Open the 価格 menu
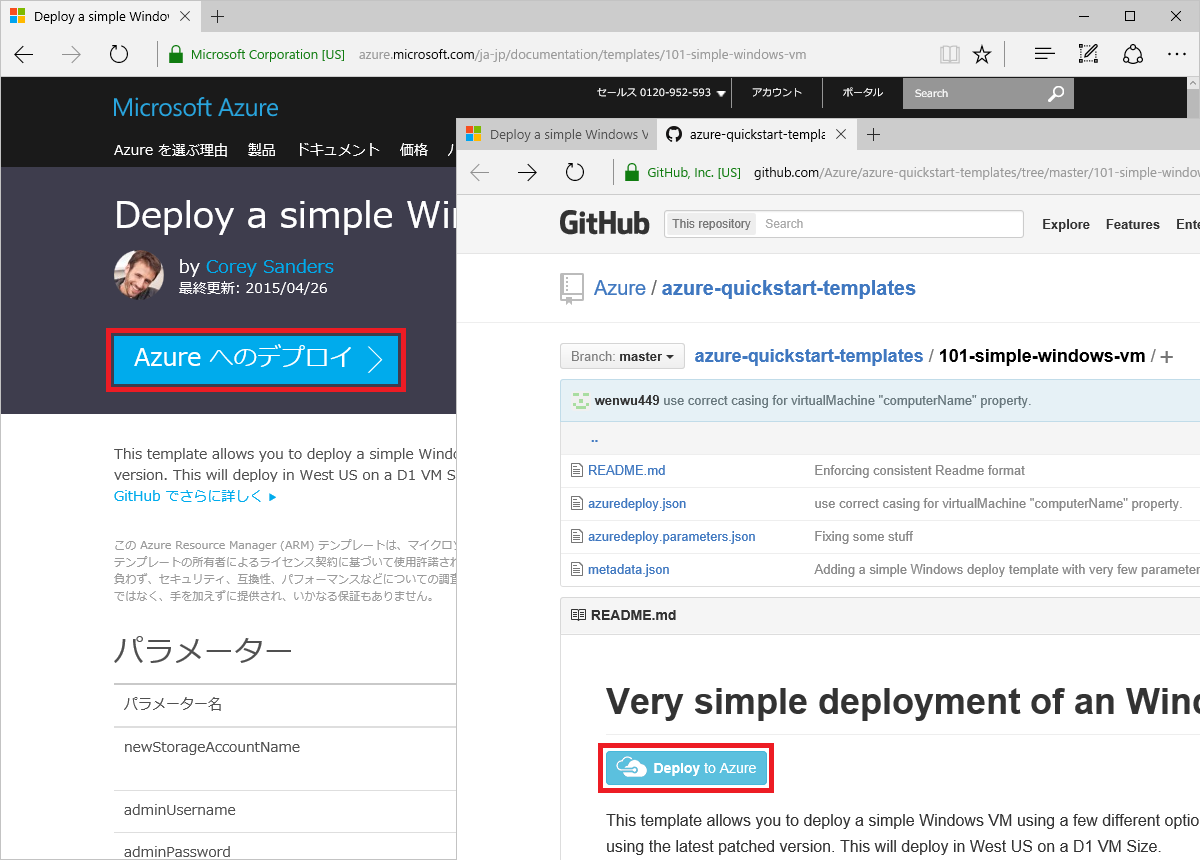The height and width of the screenshot is (860, 1200). (x=414, y=150)
